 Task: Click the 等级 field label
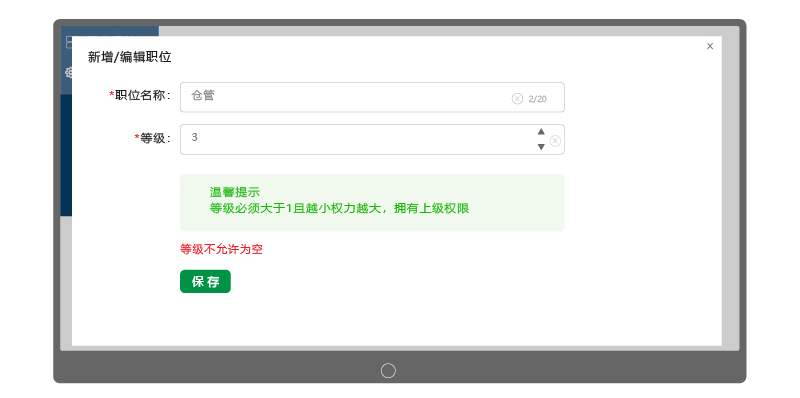(153, 138)
